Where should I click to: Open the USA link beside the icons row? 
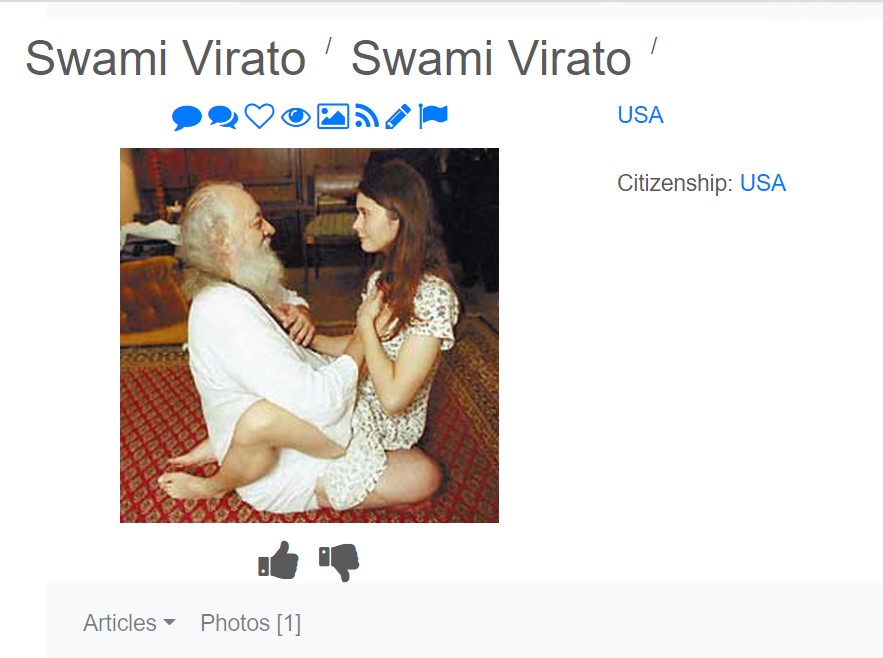click(x=640, y=115)
